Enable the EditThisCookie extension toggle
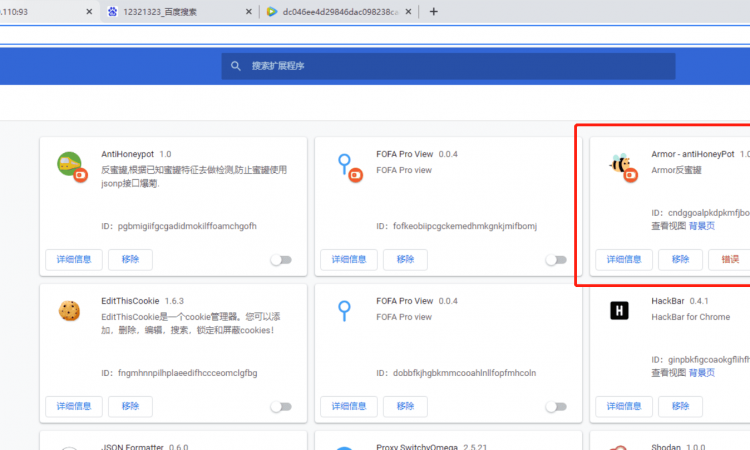The image size is (750, 450). coord(281,406)
